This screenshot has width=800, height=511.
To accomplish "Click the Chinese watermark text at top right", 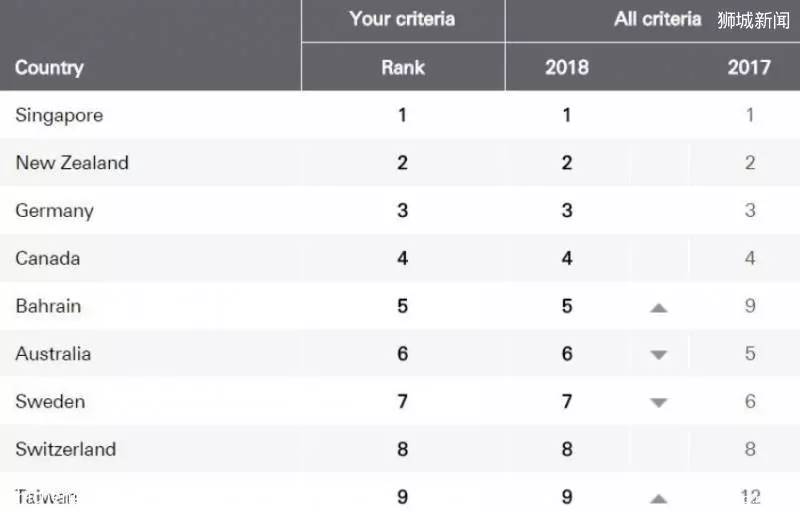I will [x=754, y=20].
